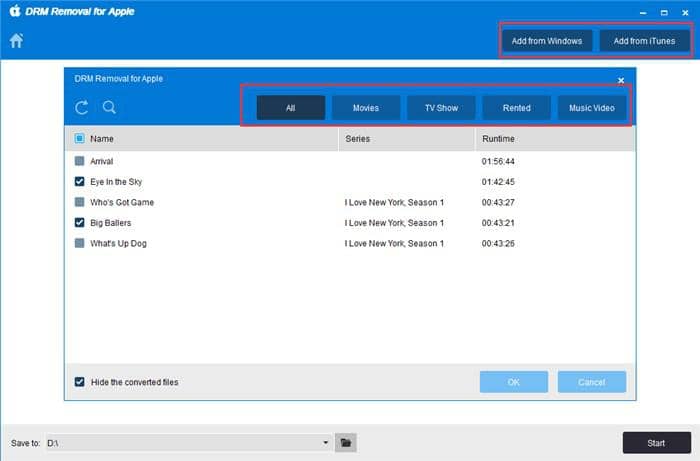The image size is (700, 461).
Task: Click runtime 01:56:44 of Arrival
Action: 498,161
